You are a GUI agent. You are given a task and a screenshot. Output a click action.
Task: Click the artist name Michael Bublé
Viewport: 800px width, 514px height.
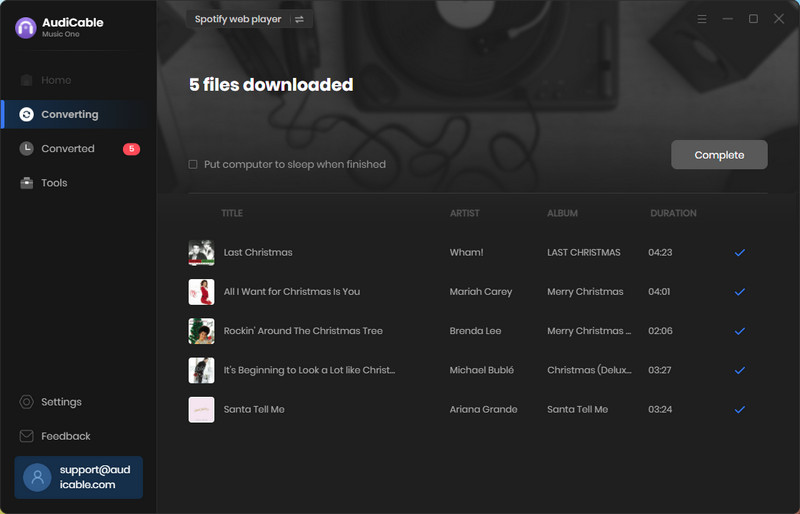click(x=482, y=370)
